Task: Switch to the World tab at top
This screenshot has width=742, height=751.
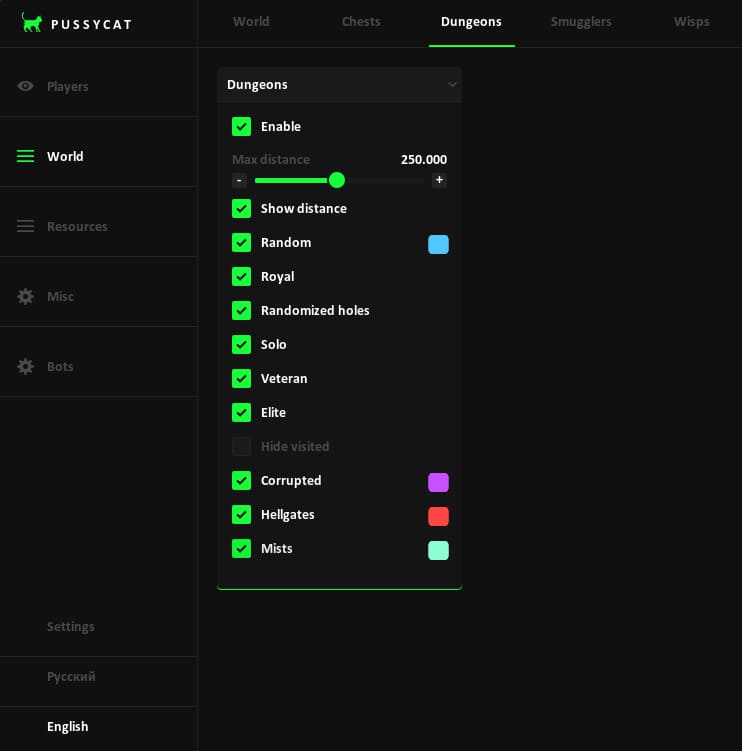Action: click(x=251, y=22)
